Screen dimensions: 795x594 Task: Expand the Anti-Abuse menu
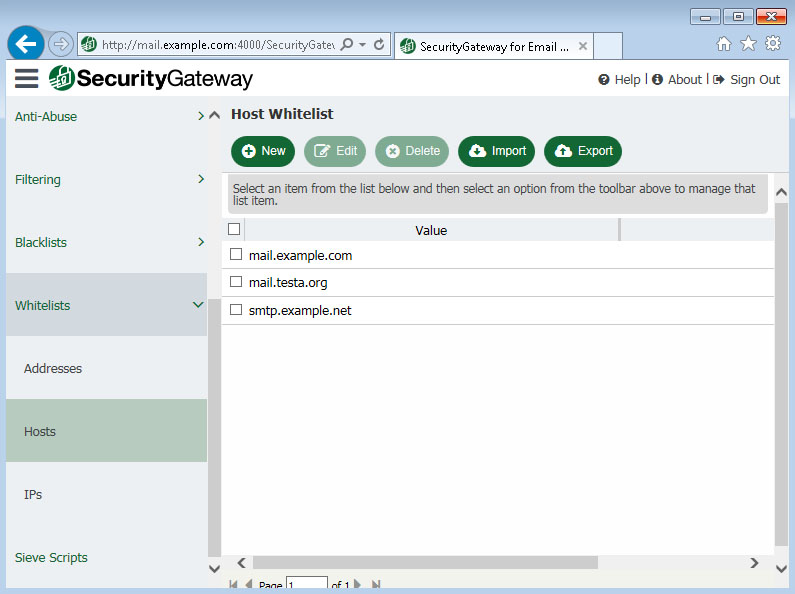coord(106,117)
